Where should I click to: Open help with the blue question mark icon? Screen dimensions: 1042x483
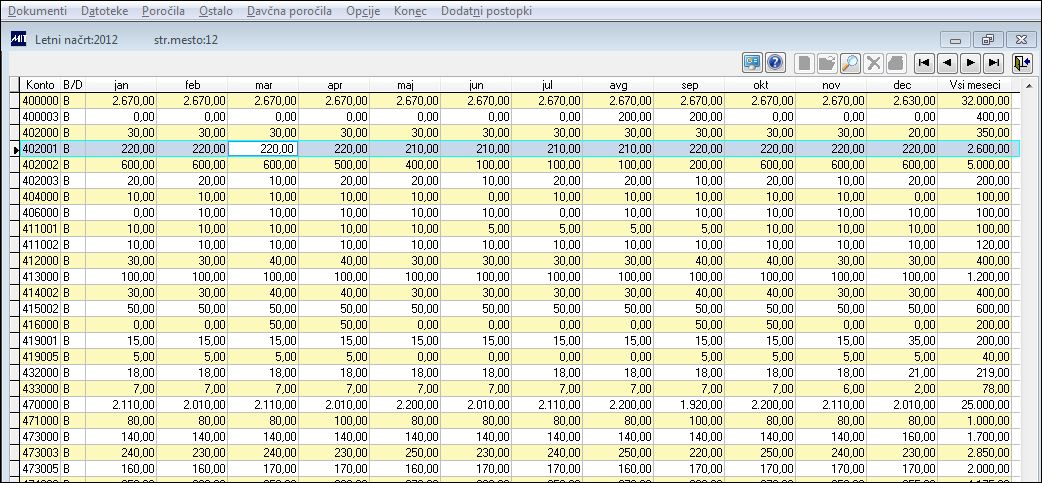775,63
